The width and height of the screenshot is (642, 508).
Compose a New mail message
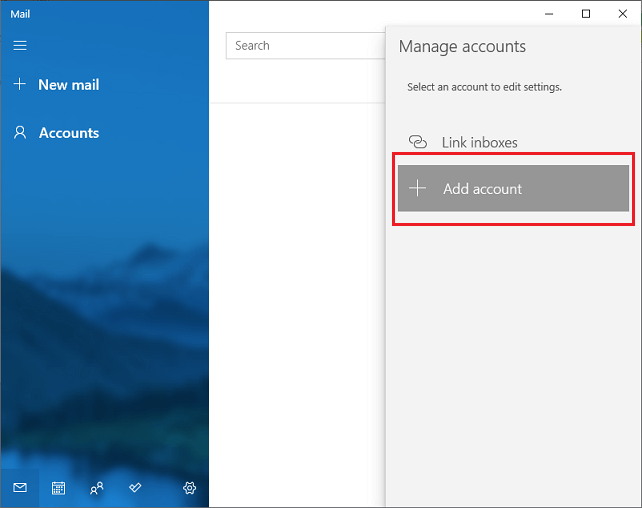[57, 85]
